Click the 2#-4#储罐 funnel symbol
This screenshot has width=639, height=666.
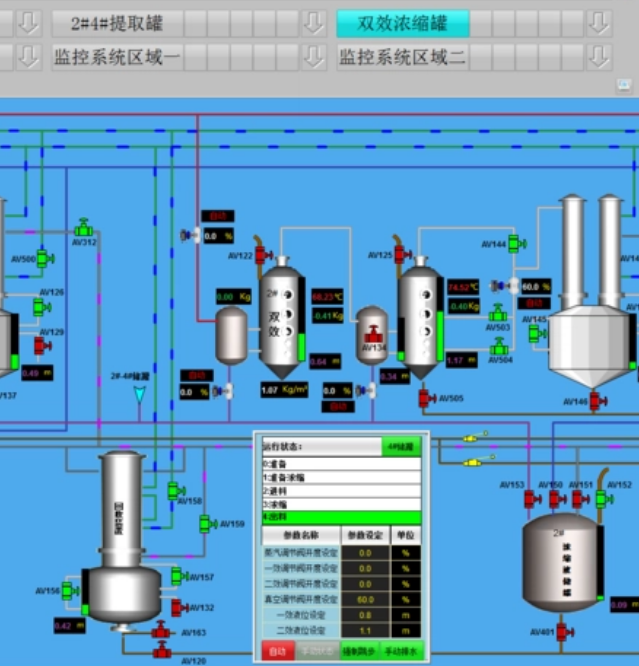[x=140, y=395]
